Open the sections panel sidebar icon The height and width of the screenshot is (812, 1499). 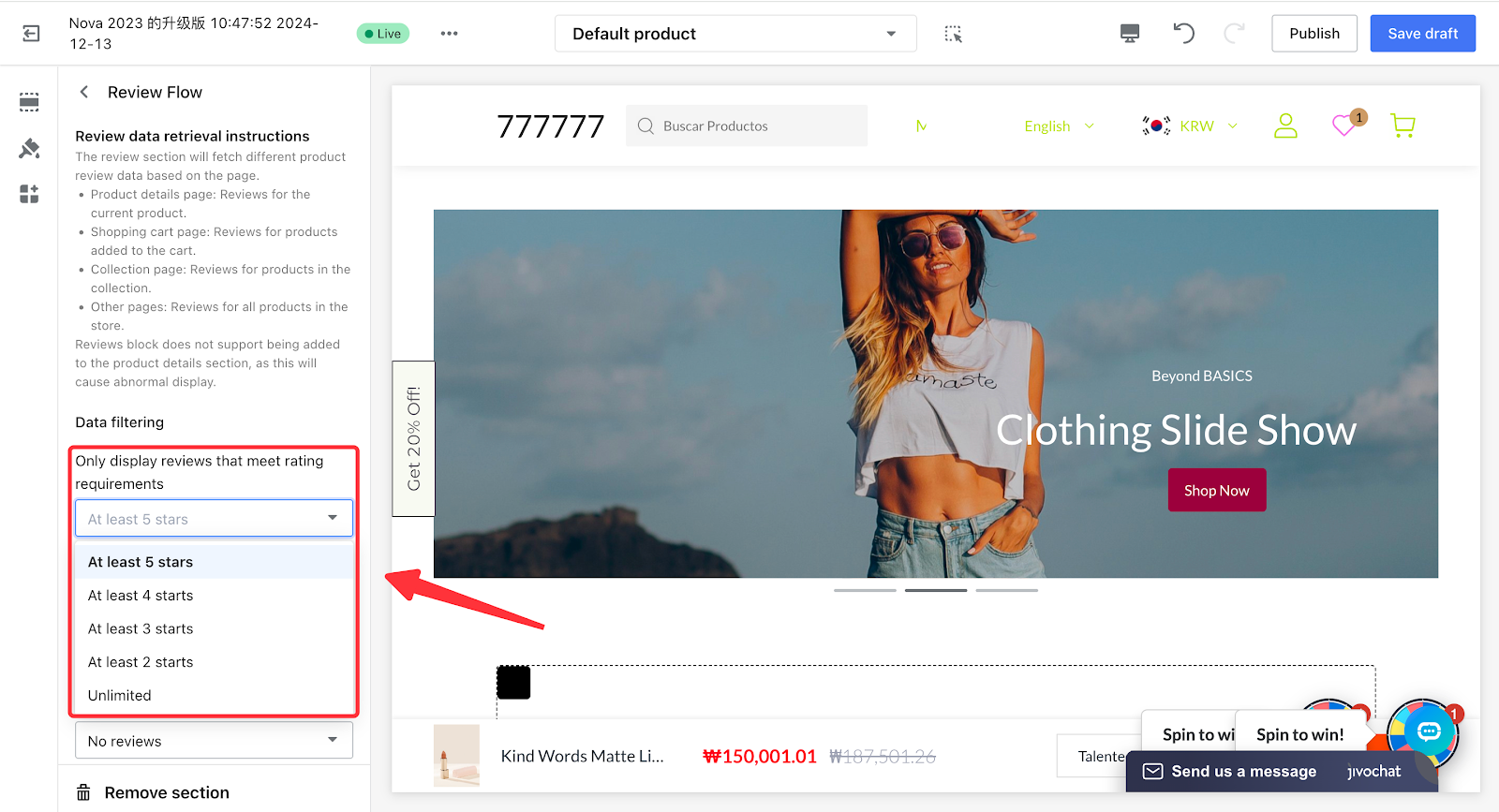(x=29, y=102)
